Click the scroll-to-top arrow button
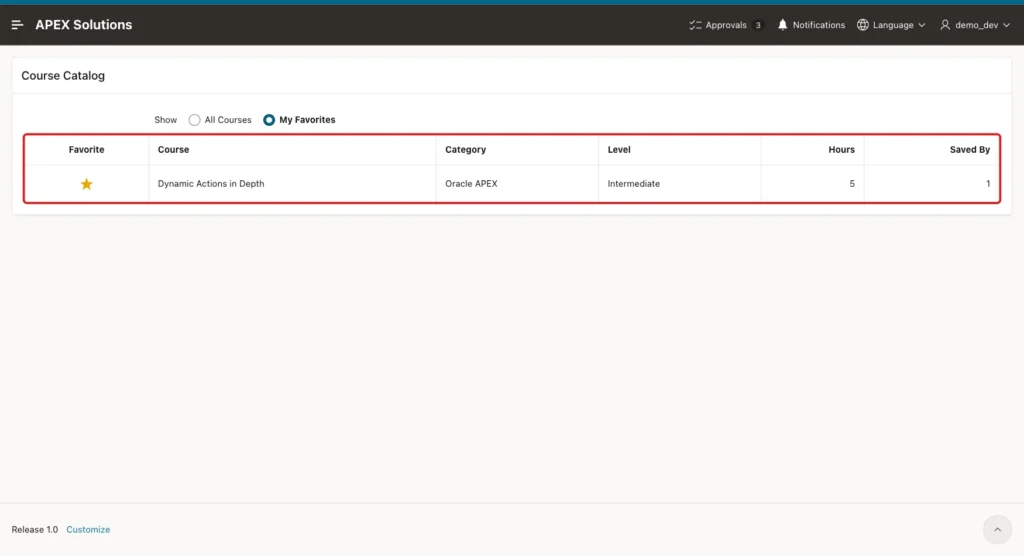Image resolution: width=1024 pixels, height=556 pixels. click(997, 530)
